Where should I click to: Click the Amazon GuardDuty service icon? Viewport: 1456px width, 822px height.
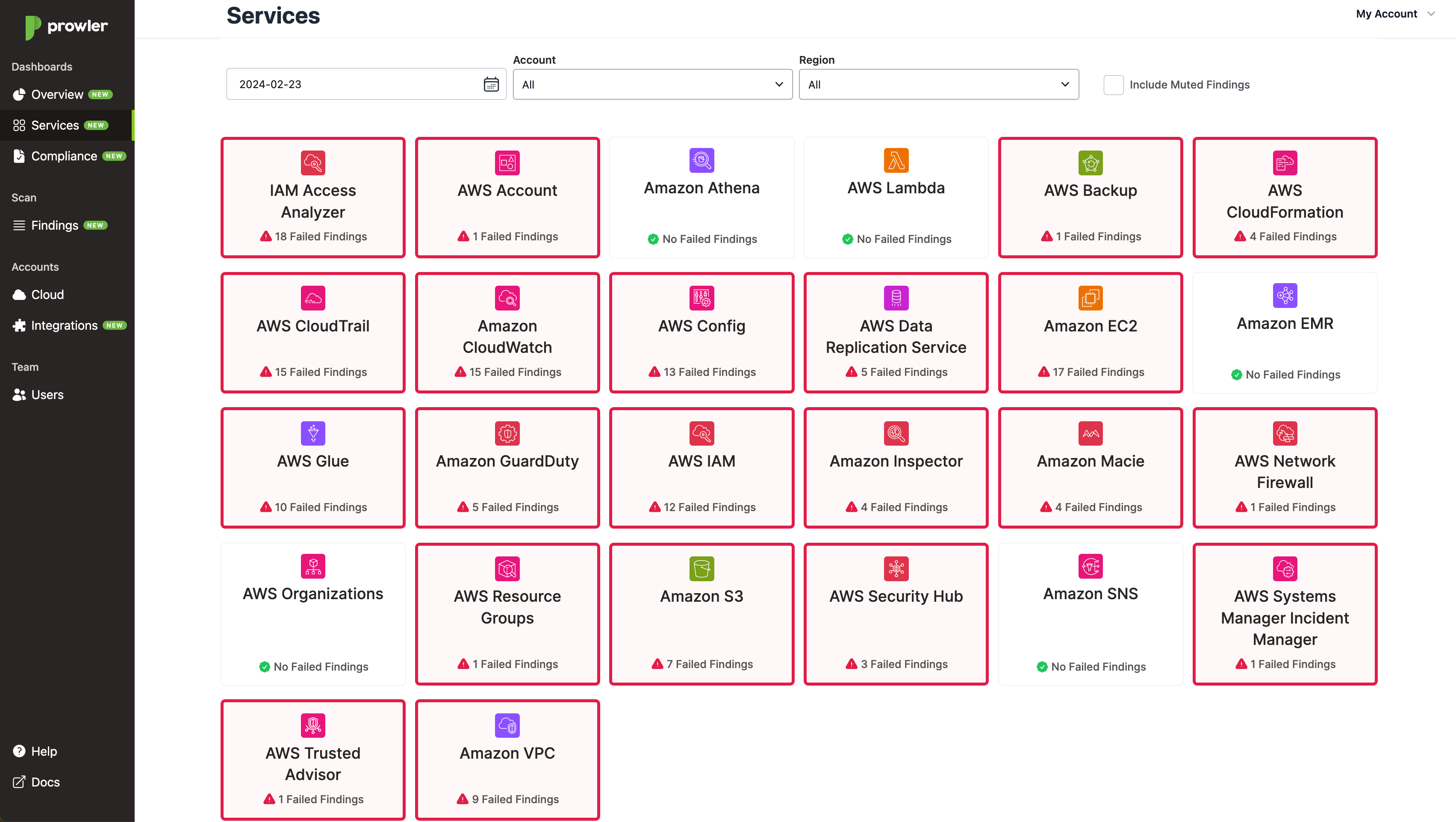click(x=507, y=434)
